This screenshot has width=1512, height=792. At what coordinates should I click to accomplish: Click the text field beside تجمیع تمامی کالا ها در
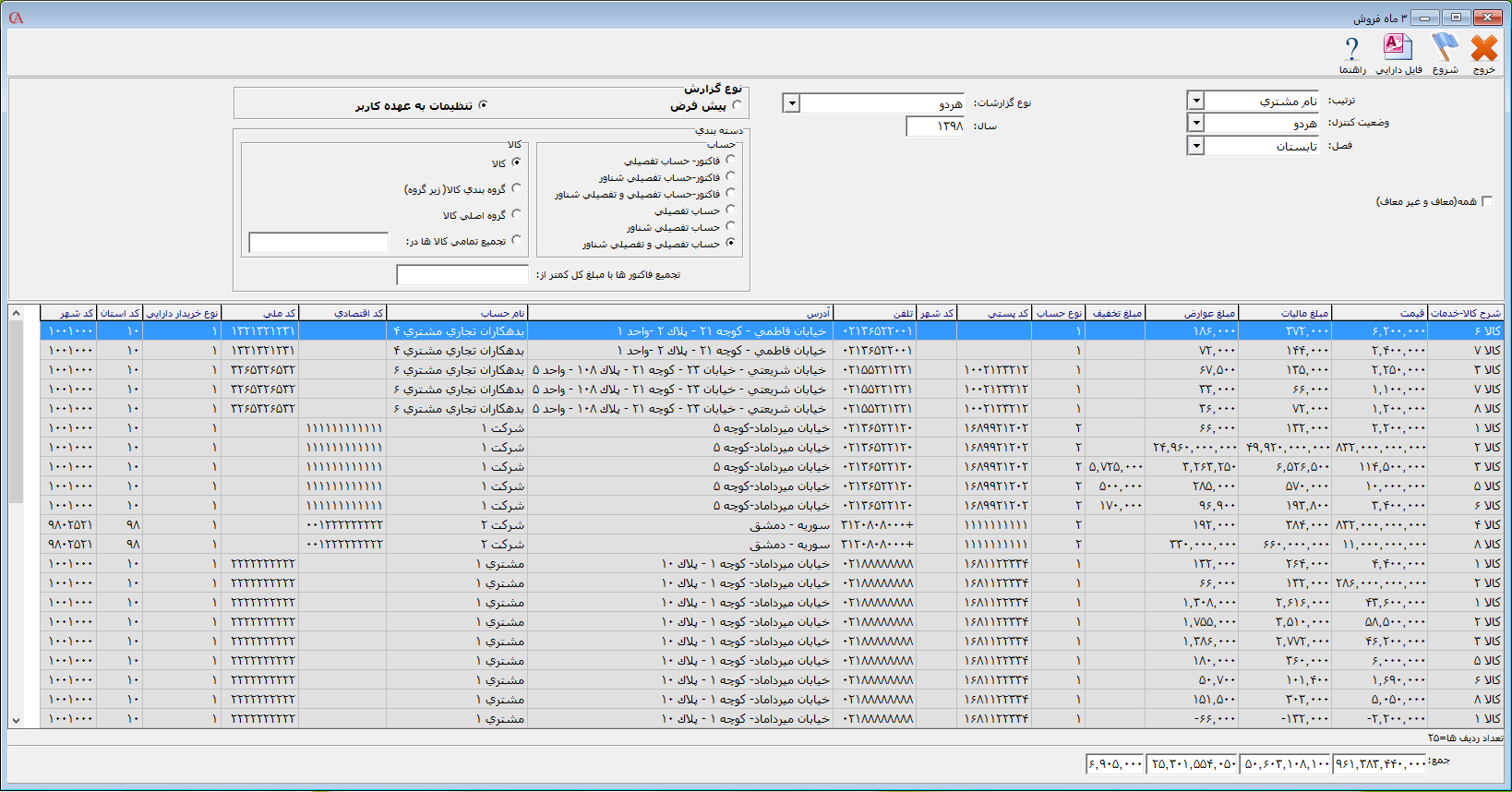[x=318, y=242]
